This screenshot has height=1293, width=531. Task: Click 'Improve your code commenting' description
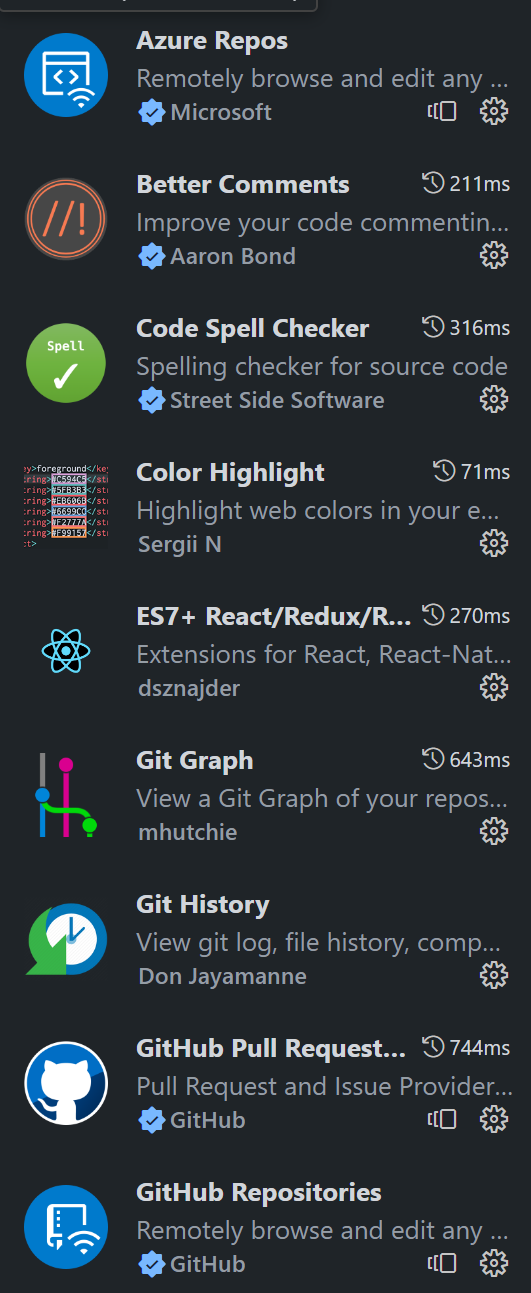(322, 222)
